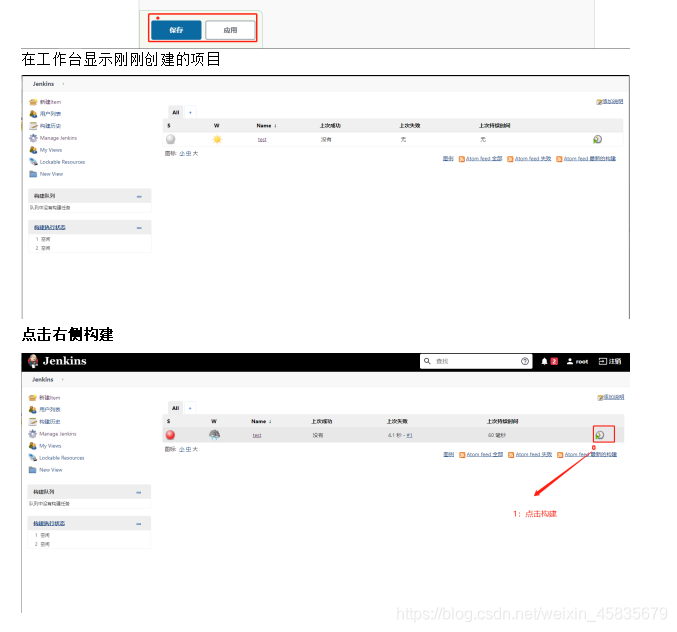Click the grey status ball in upper job table
This screenshot has width=677, height=632.
(171, 139)
